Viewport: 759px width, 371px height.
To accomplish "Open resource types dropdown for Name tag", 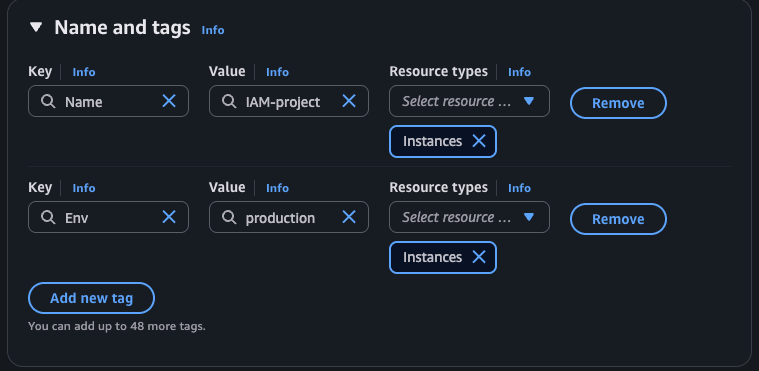I will pyautogui.click(x=469, y=101).
